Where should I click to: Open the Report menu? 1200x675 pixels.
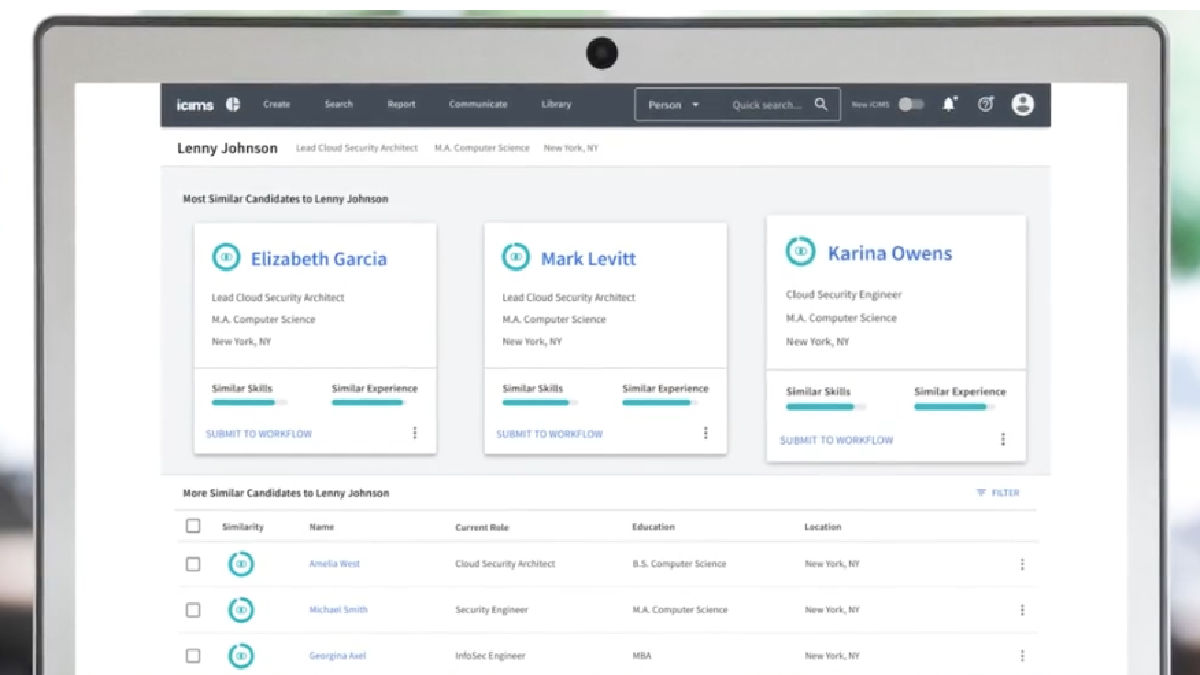pyautogui.click(x=401, y=104)
